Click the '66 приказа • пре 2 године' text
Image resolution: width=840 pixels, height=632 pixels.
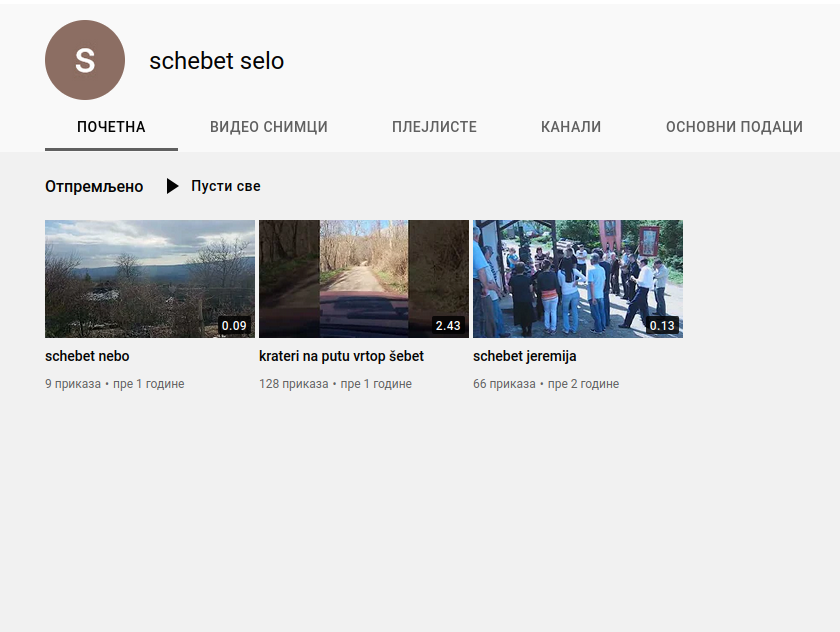546,384
